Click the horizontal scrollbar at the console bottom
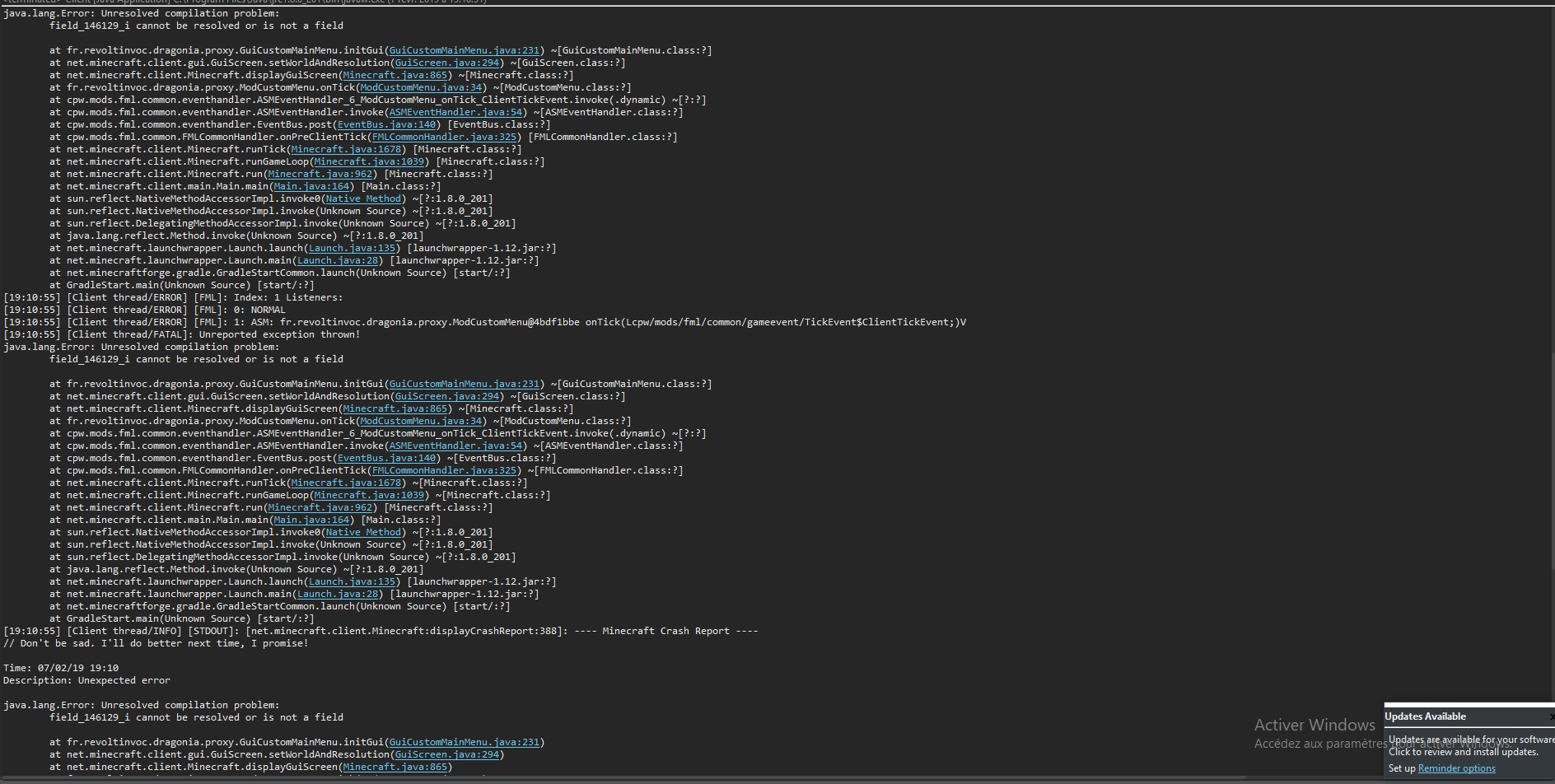 pos(659,778)
